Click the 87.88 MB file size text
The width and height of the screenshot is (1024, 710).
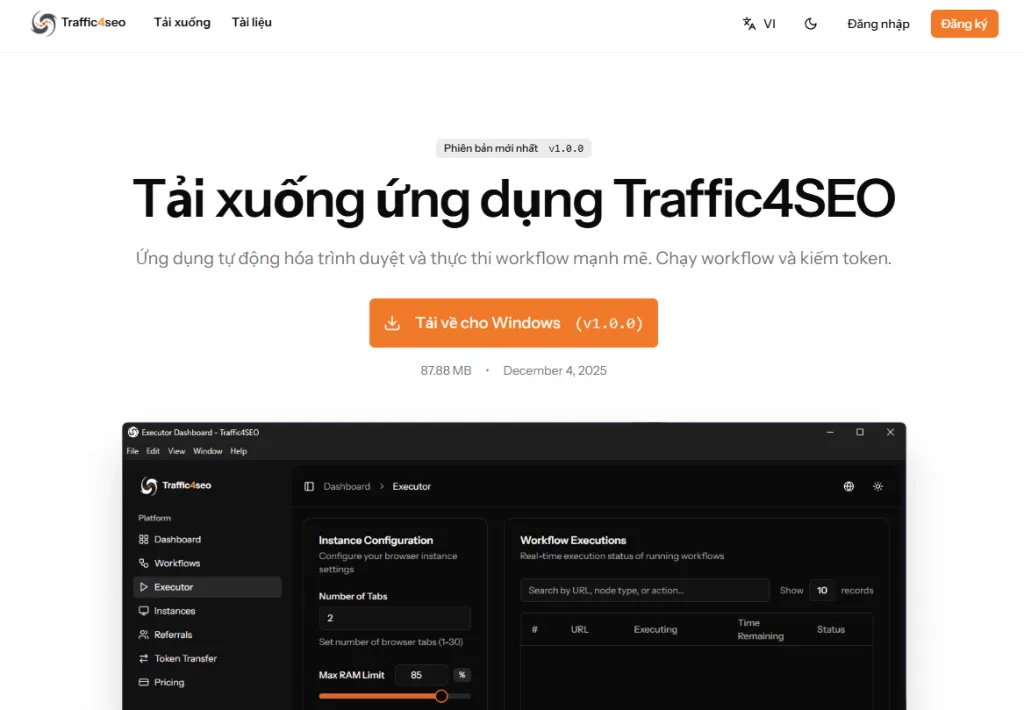[445, 370]
